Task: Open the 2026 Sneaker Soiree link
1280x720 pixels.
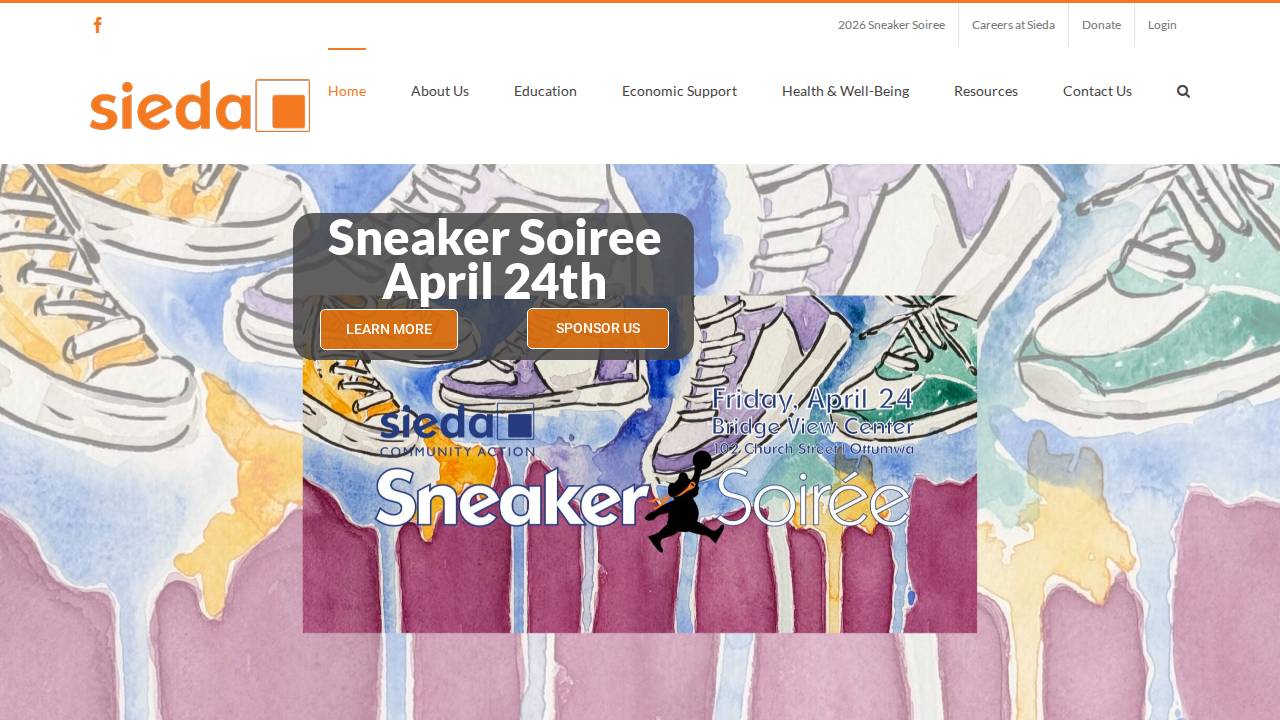Action: point(891,25)
